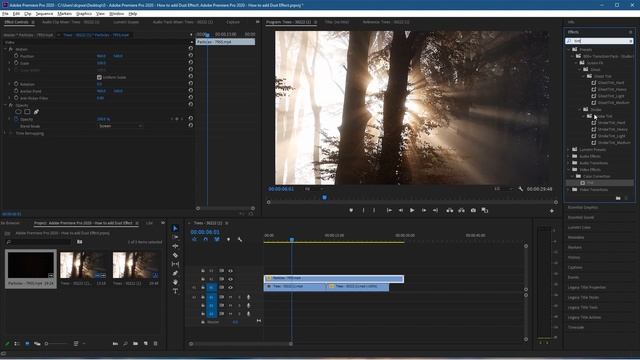This screenshot has width=640, height=360.
Task: Expand the Time Remapping group
Action: point(5,133)
